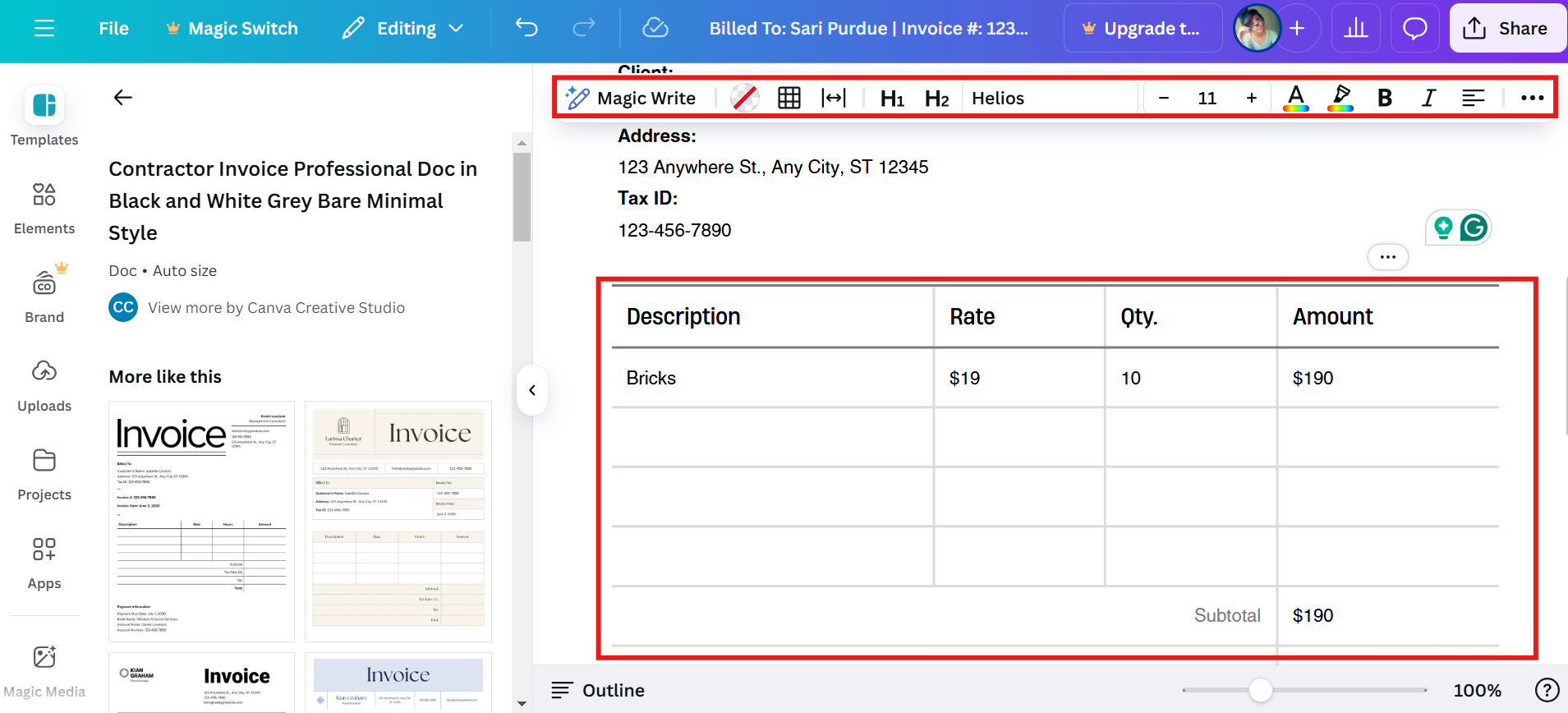
Task: Open the comments speech bubble
Action: (x=1414, y=29)
